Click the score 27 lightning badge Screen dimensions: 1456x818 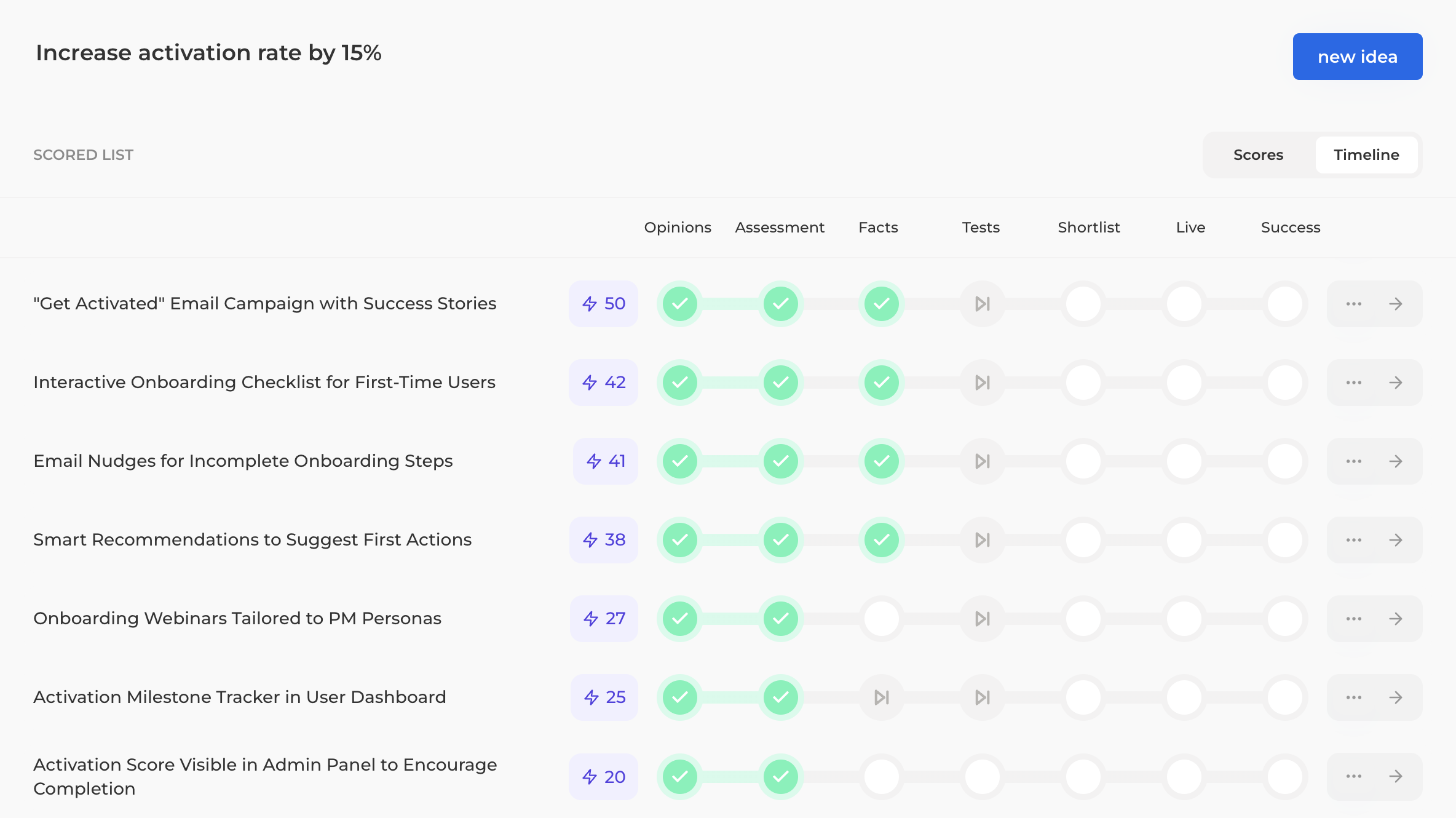[604, 619]
